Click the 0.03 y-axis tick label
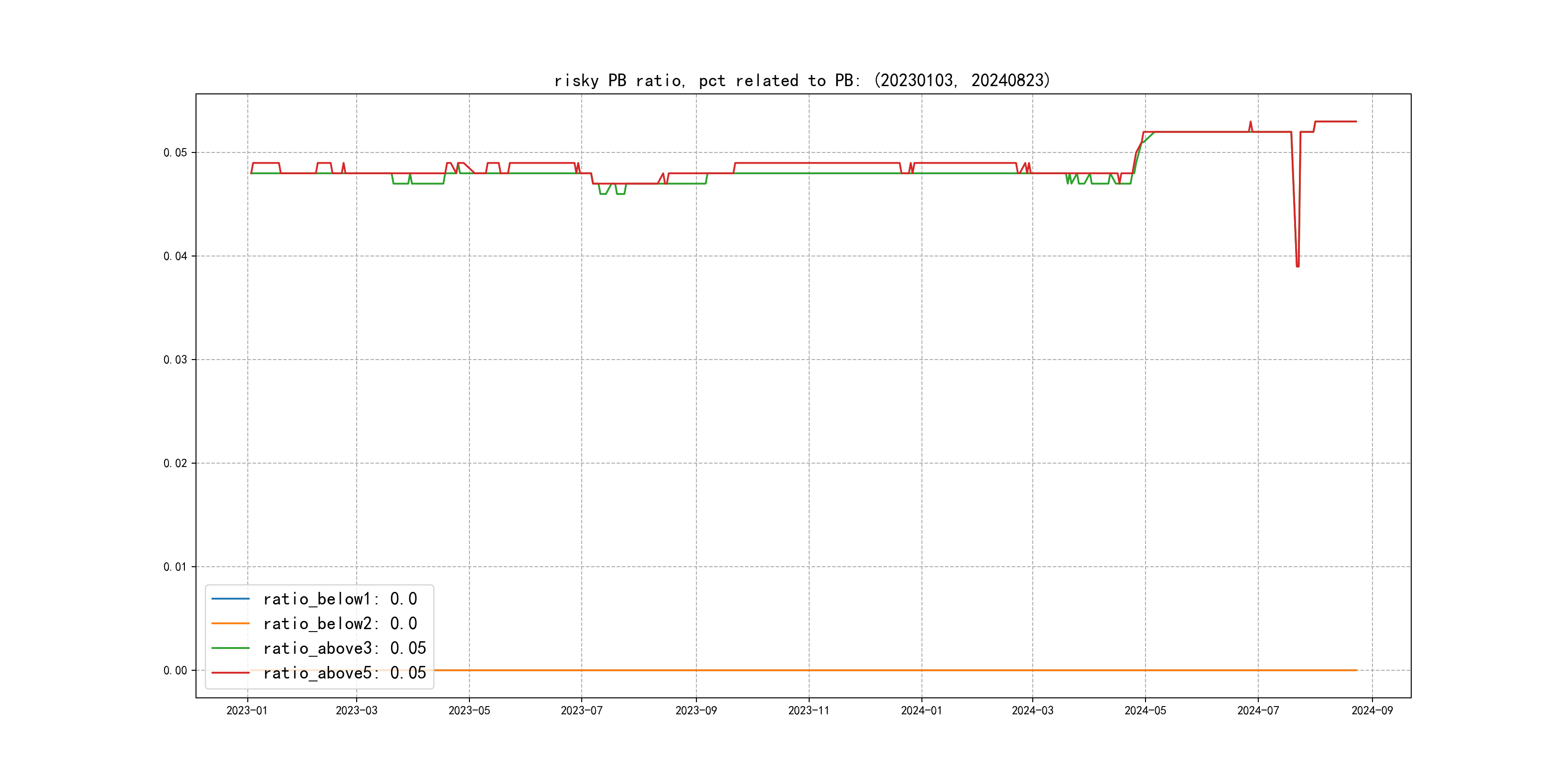1568x784 pixels. pos(175,360)
